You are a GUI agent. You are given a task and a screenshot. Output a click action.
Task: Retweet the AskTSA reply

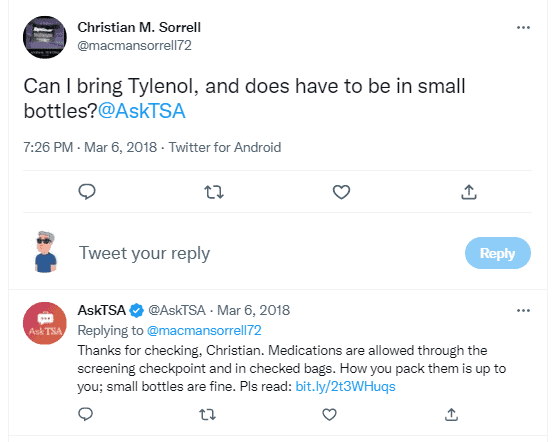coord(207,414)
